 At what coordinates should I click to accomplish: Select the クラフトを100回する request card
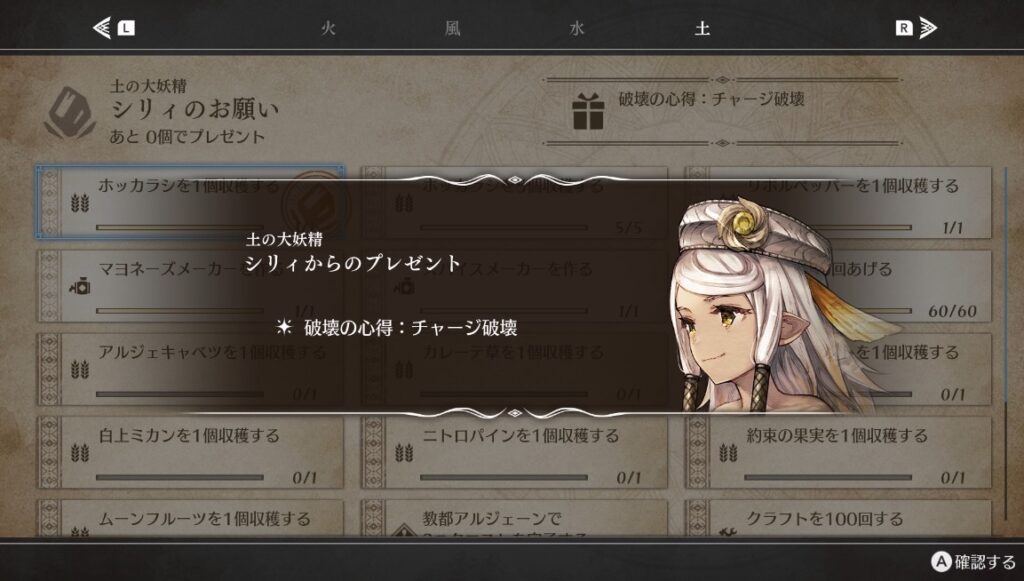click(x=838, y=518)
